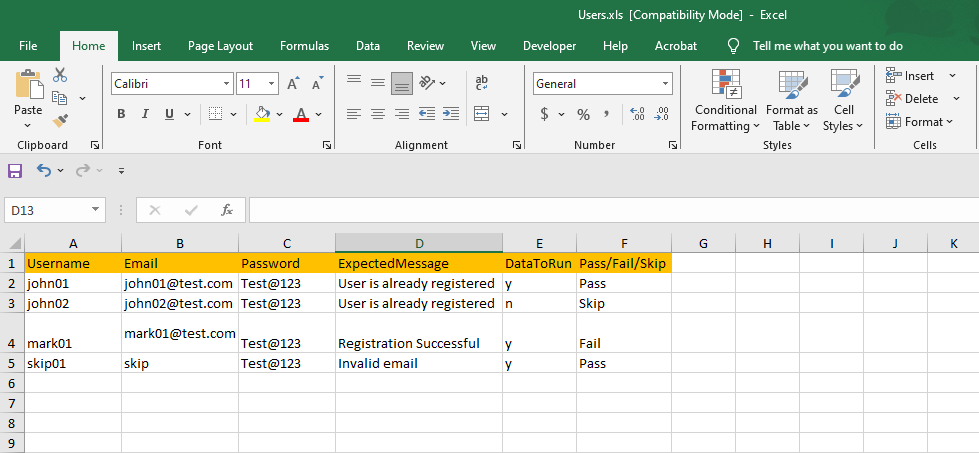Click the Orientation text angle icon
979x453 pixels.
click(427, 82)
